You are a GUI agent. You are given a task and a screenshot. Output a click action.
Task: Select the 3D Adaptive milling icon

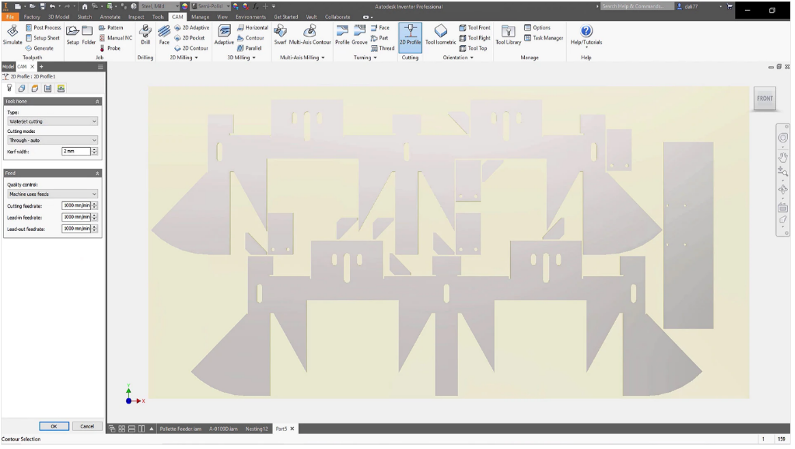tap(225, 34)
